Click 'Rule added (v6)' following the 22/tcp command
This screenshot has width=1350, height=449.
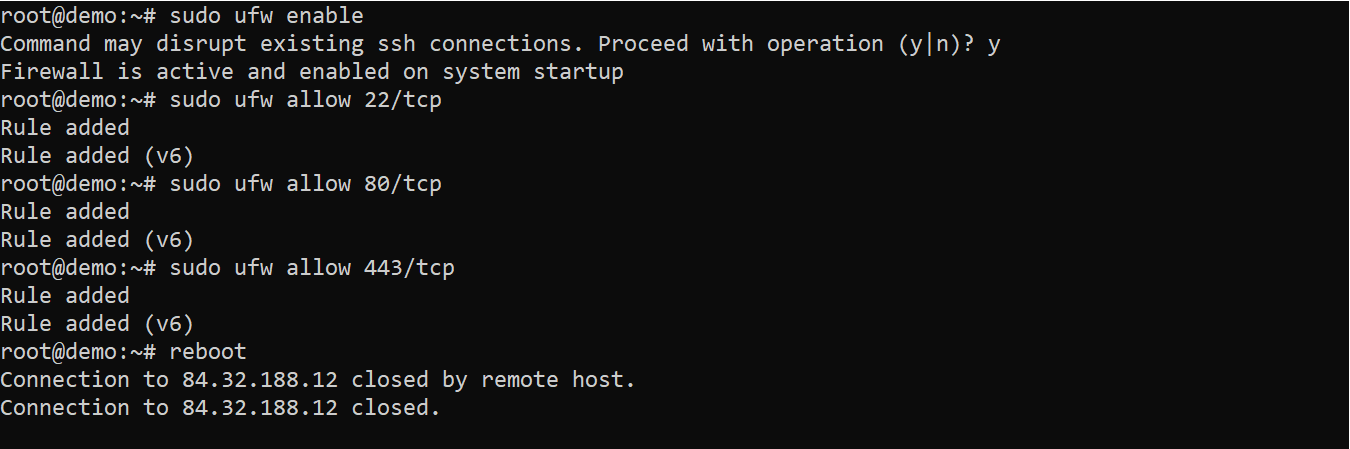(96, 156)
